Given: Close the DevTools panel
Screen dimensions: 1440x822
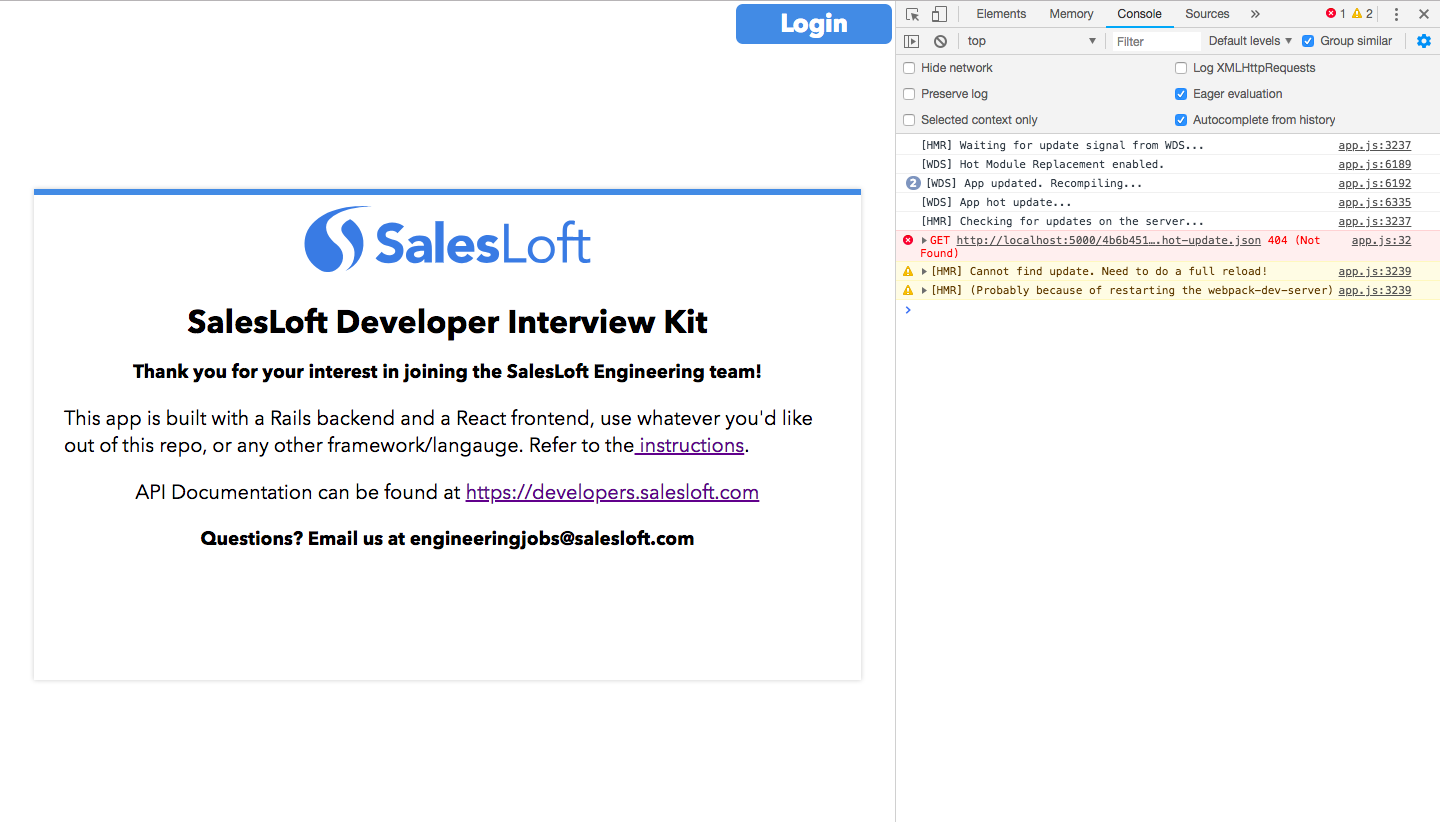Looking at the screenshot, I should click(1424, 14).
